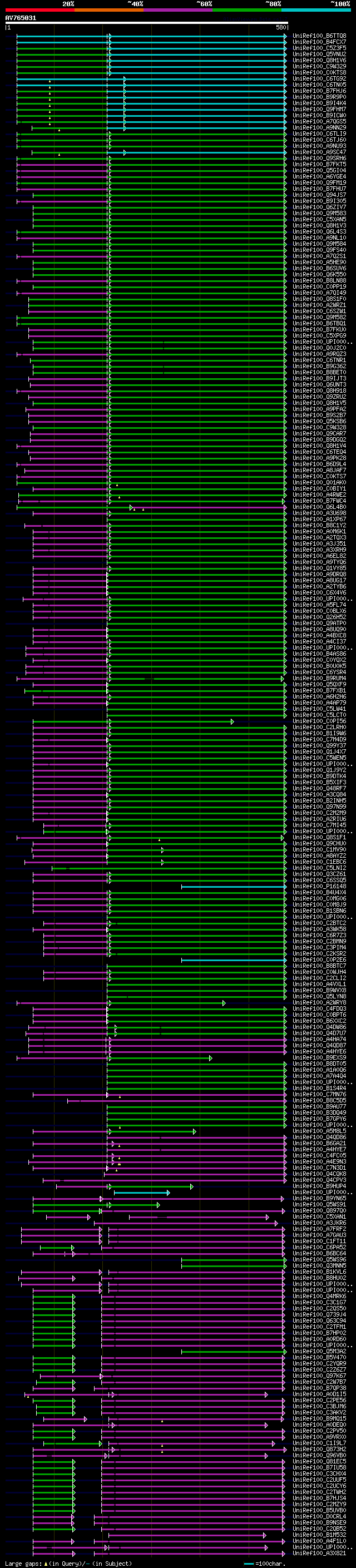The width and height of the screenshot is (356, 1568).
Task: Select the UniRef100_C5XPG9 label
Action: coord(319,335)
